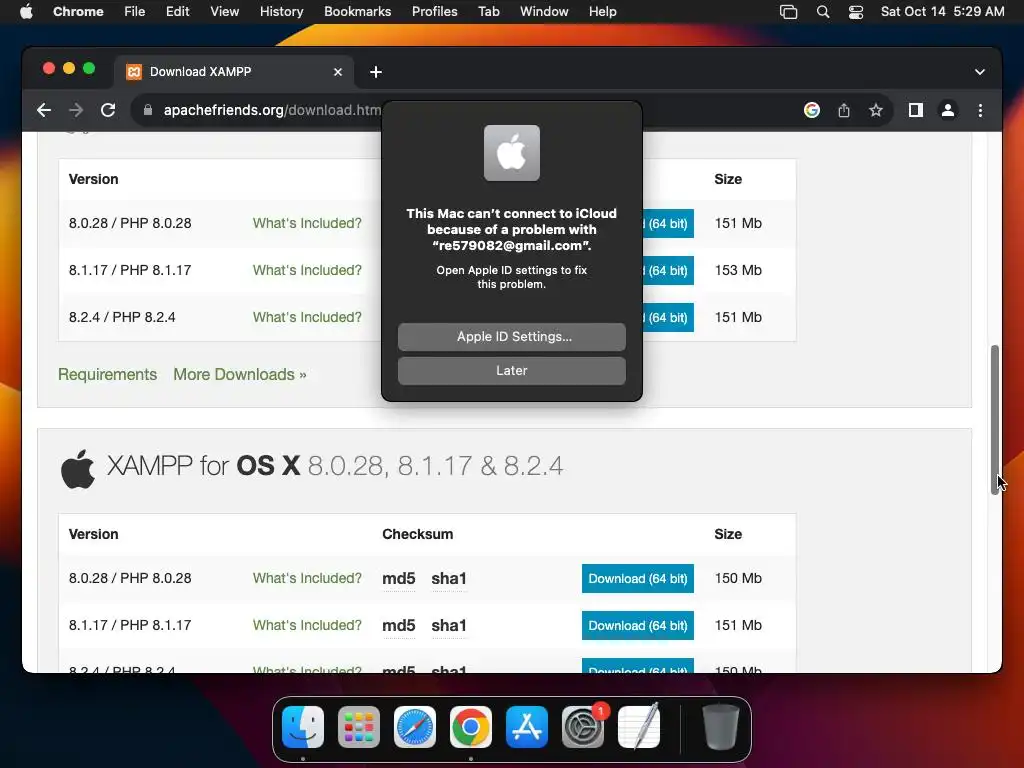This screenshot has width=1024, height=768.
Task: Open the History menu
Action: click(281, 11)
